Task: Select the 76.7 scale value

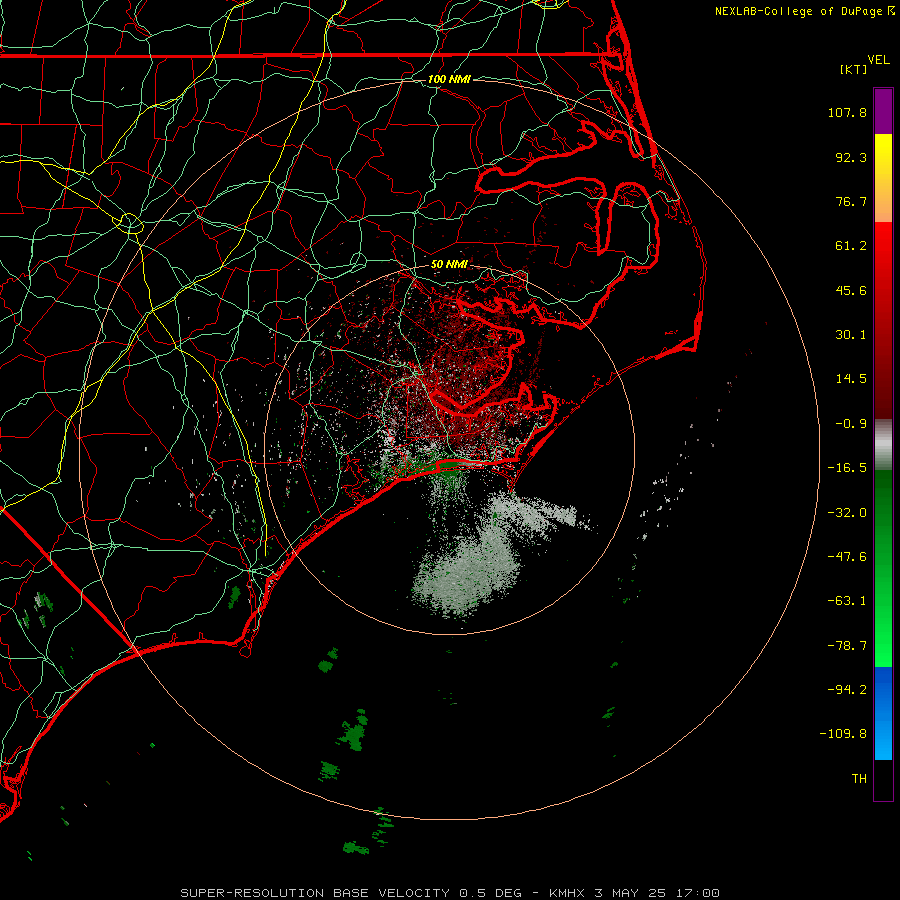Action: [851, 201]
